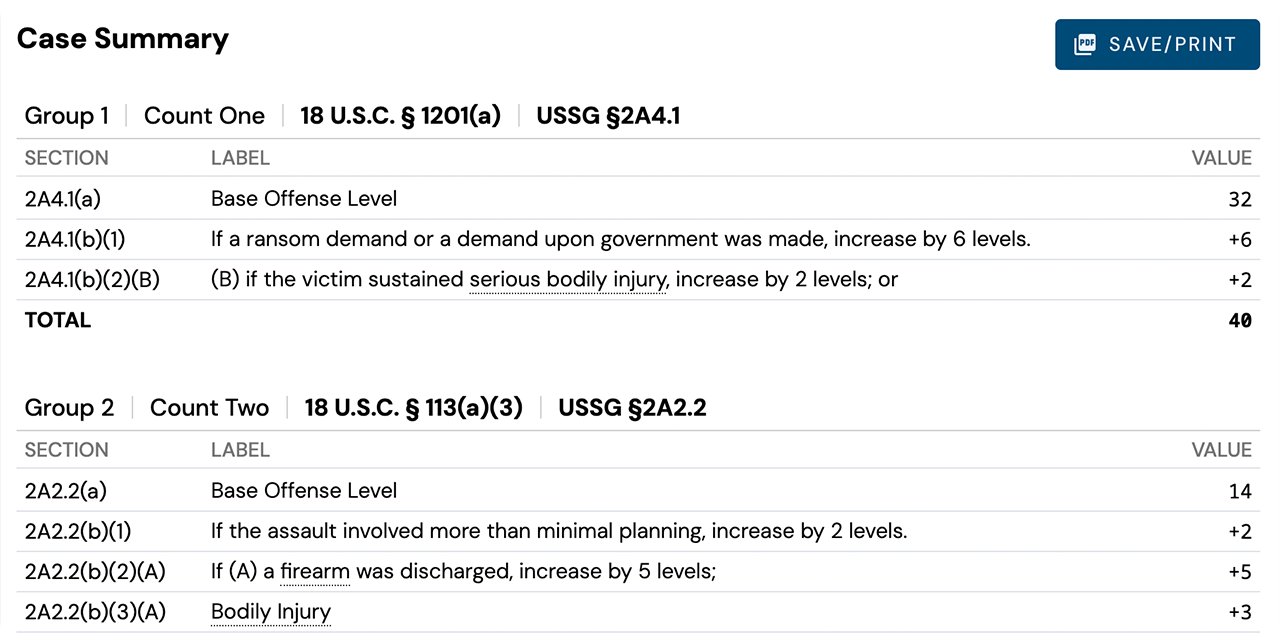
Task: Click the 18 U.S.C. § 1201(a) statute citation
Action: tap(400, 115)
